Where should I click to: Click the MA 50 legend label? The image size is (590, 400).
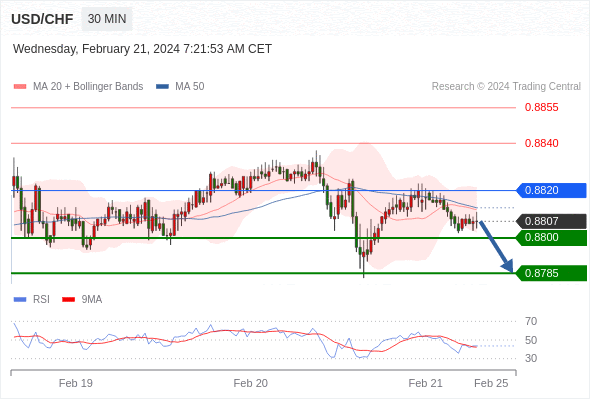point(190,87)
